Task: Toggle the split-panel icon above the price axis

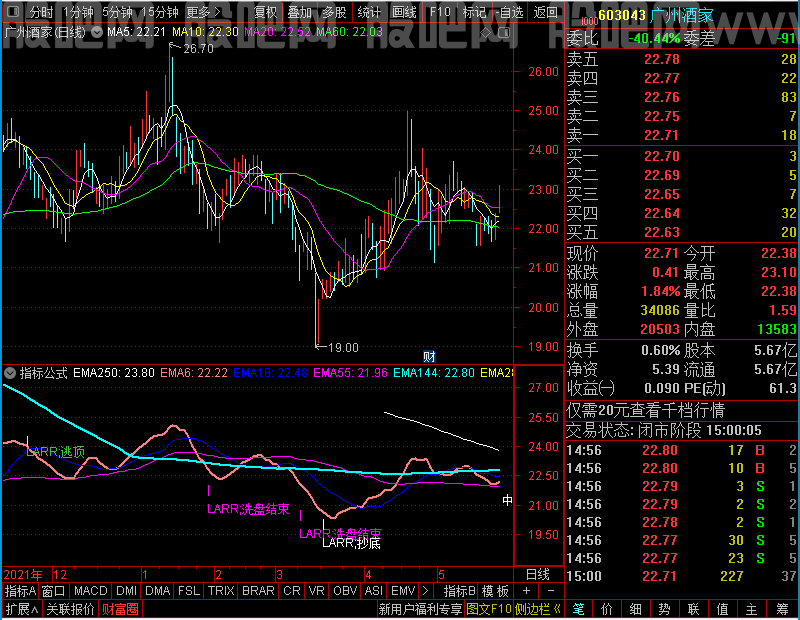Action: tap(504, 33)
